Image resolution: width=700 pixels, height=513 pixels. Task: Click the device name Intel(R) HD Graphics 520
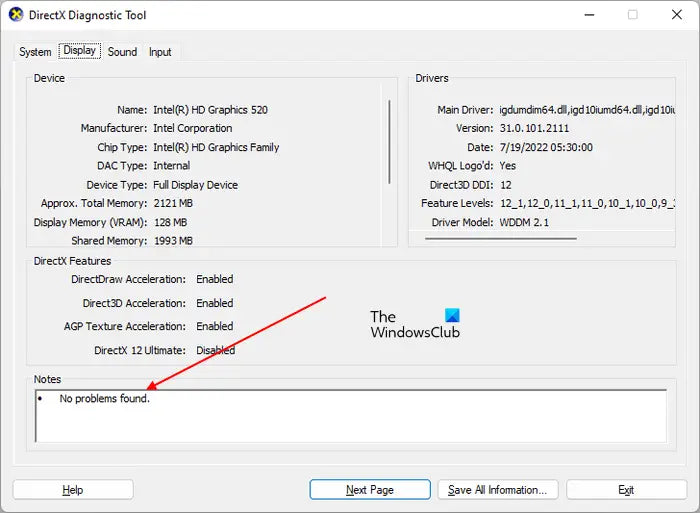[210, 110]
